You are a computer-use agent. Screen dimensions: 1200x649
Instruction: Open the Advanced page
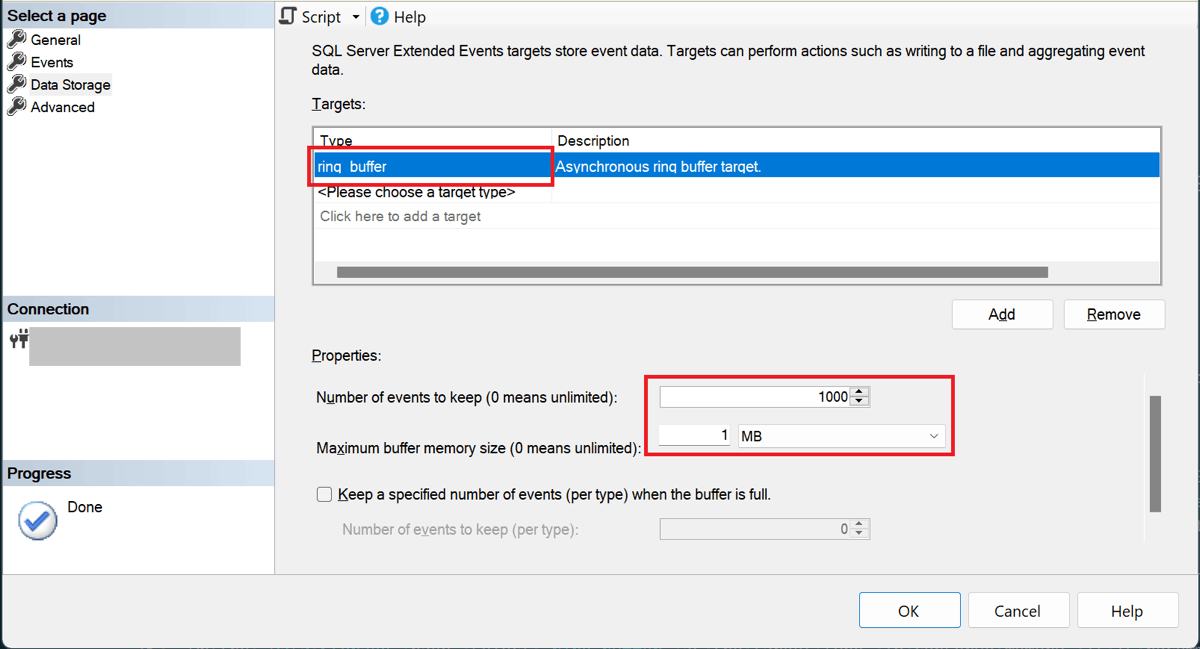point(62,107)
